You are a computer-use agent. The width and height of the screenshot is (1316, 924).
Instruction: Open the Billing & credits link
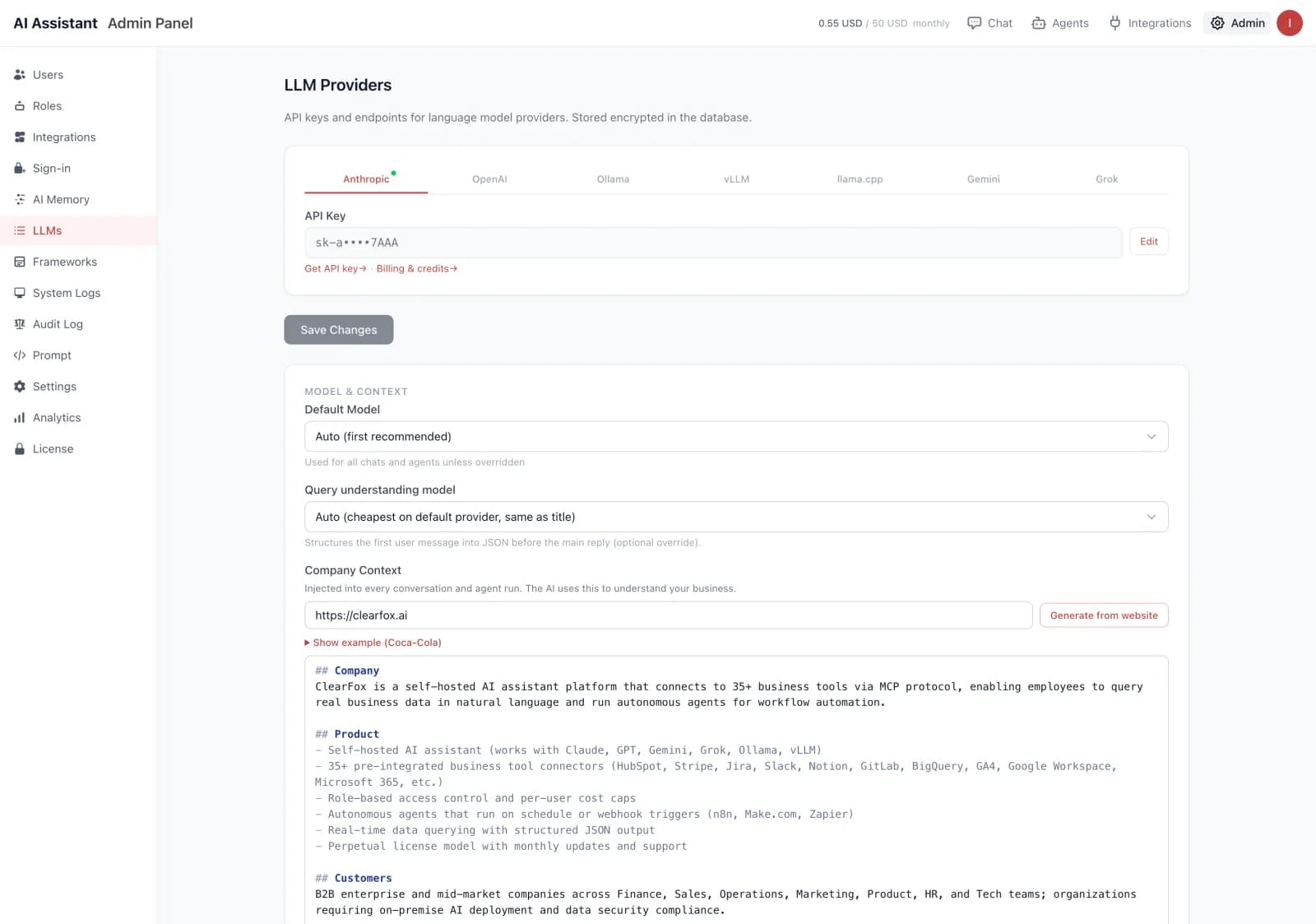pyautogui.click(x=417, y=269)
